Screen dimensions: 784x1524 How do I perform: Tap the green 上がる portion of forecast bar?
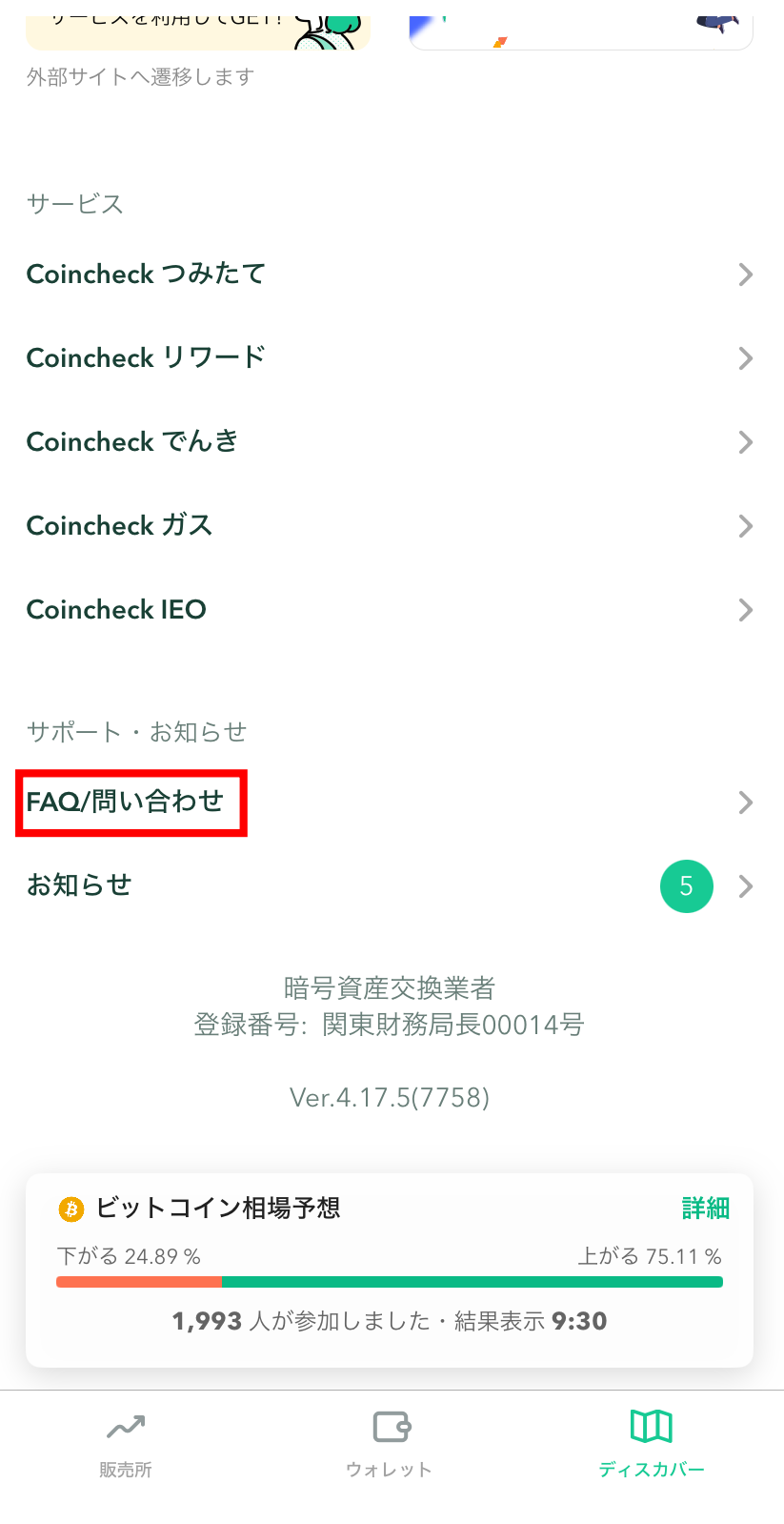tap(472, 1282)
